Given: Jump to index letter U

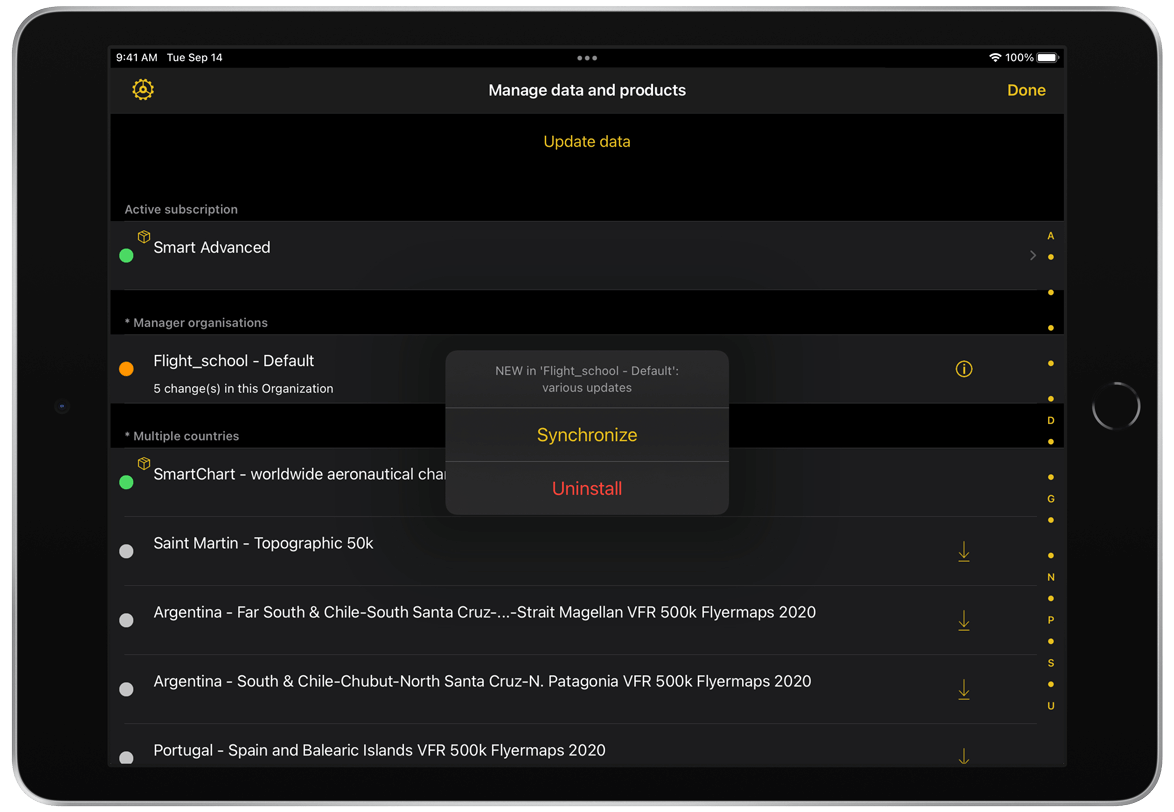Looking at the screenshot, I should [1050, 706].
